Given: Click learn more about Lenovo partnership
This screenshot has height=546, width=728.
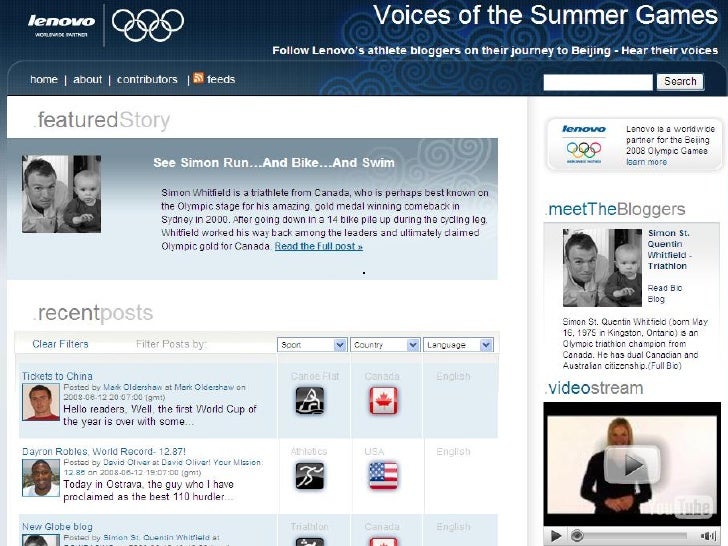Looking at the screenshot, I should (x=646, y=162).
